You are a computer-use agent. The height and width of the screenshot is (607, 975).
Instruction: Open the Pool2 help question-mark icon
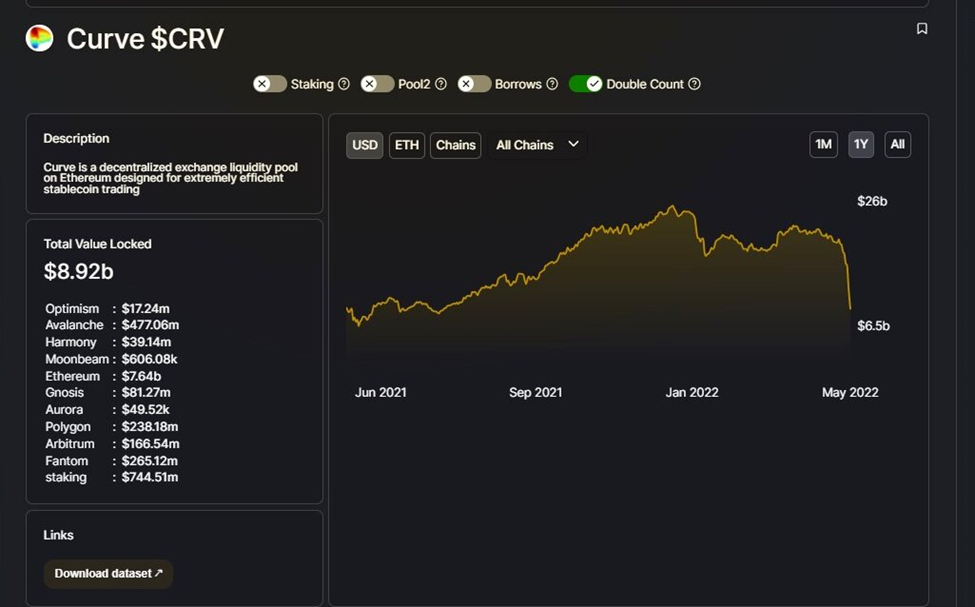(441, 84)
